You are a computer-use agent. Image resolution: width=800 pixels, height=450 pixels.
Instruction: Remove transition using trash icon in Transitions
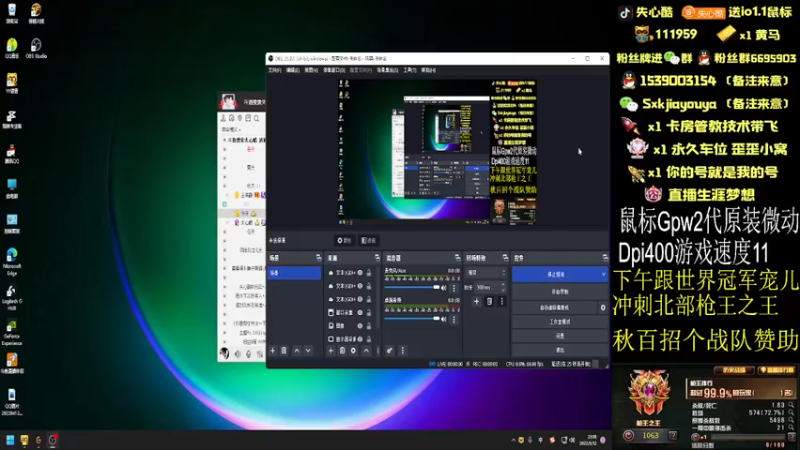tap(489, 302)
